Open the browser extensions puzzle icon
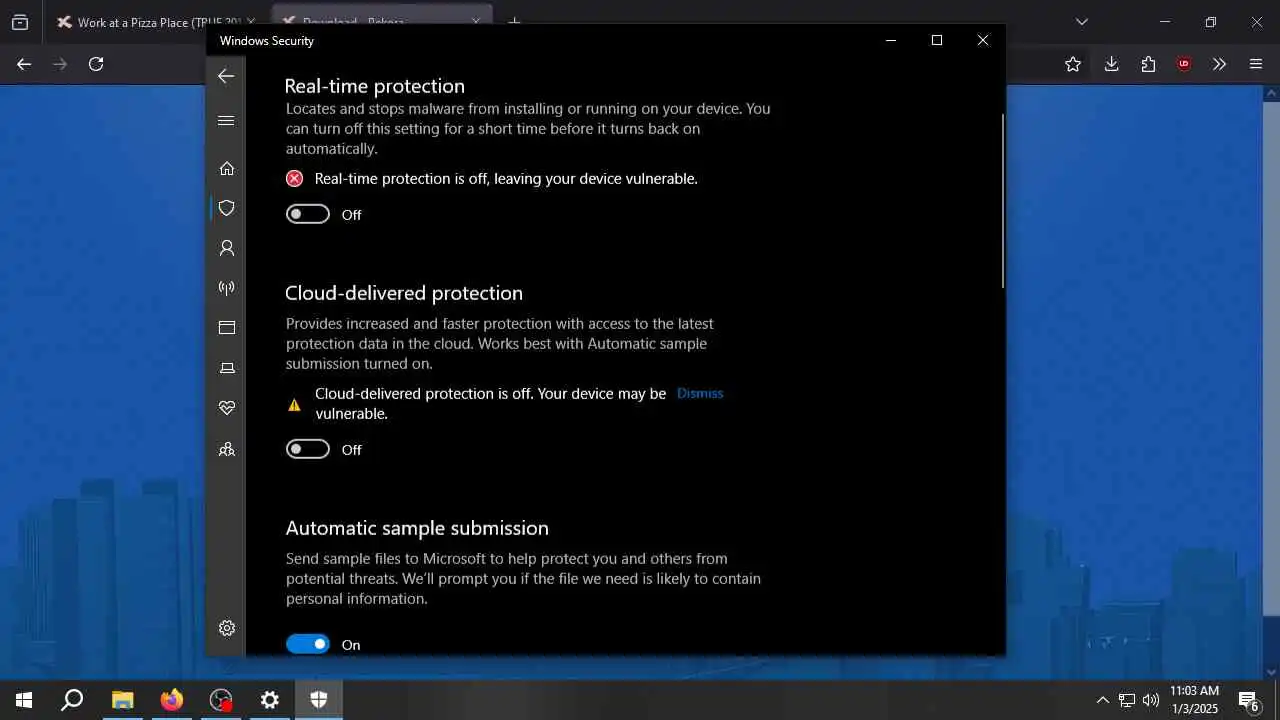 point(1148,64)
